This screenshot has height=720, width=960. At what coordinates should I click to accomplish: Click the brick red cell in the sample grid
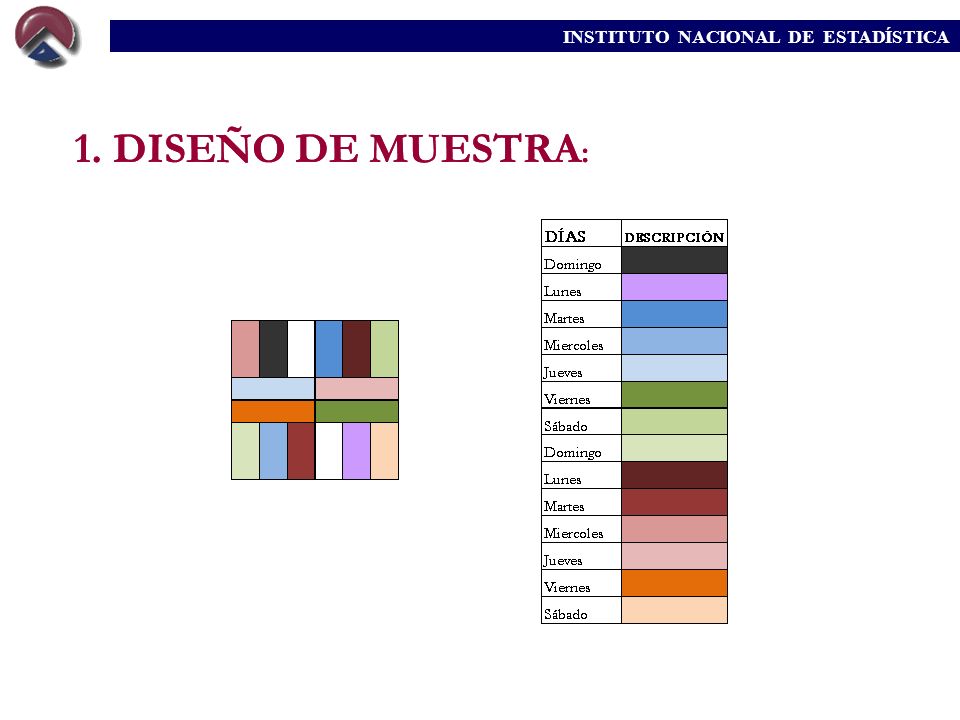(301, 451)
